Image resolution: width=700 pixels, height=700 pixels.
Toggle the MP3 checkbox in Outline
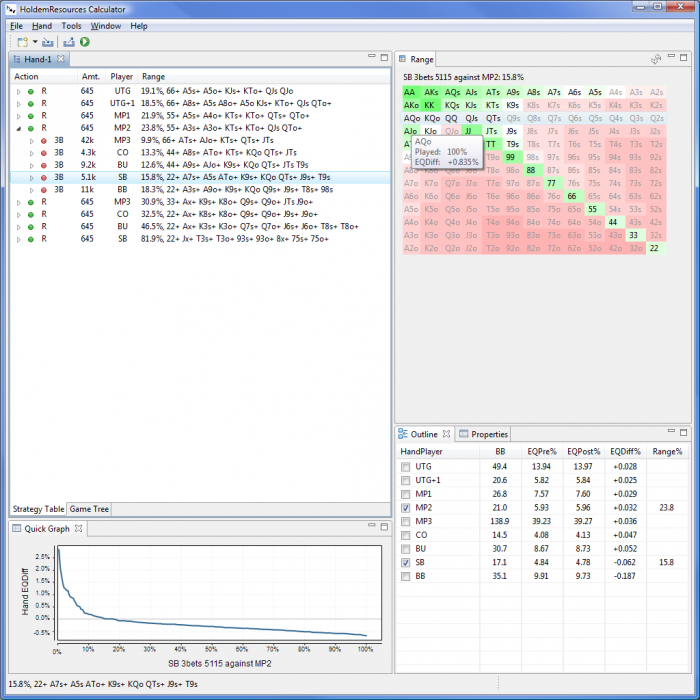[405, 521]
